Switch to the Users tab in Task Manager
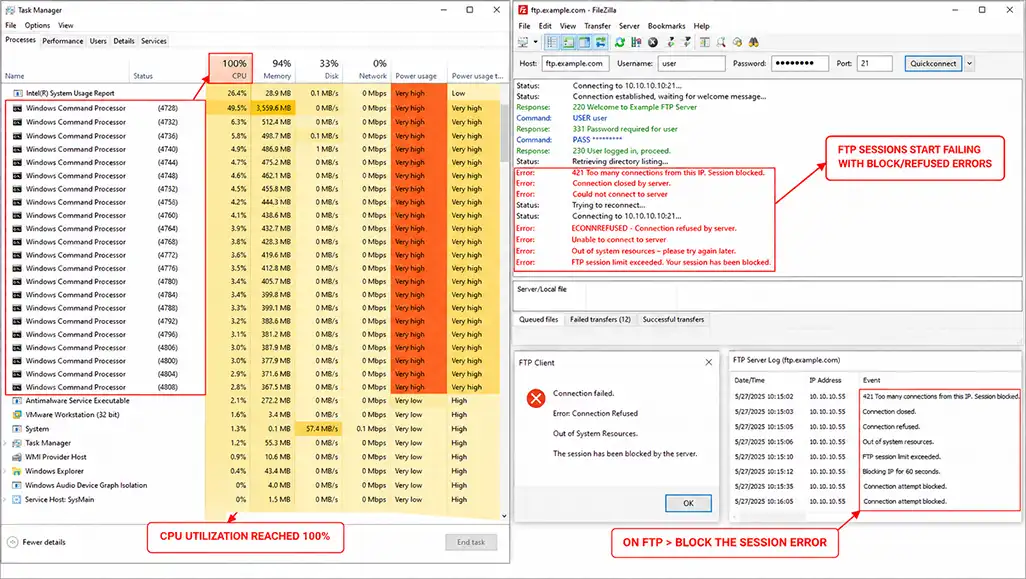 (98, 41)
